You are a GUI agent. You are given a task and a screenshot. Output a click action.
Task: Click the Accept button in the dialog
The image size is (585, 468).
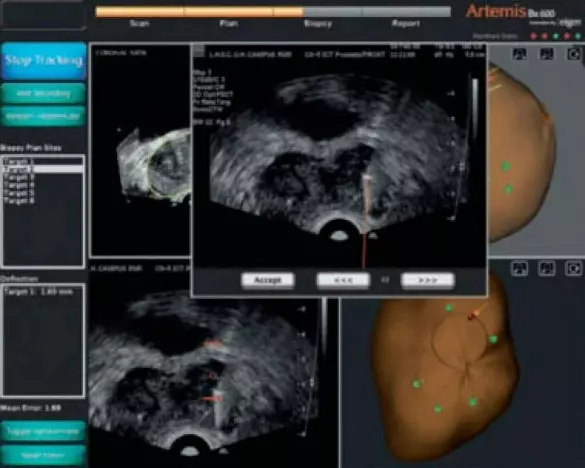(268, 280)
